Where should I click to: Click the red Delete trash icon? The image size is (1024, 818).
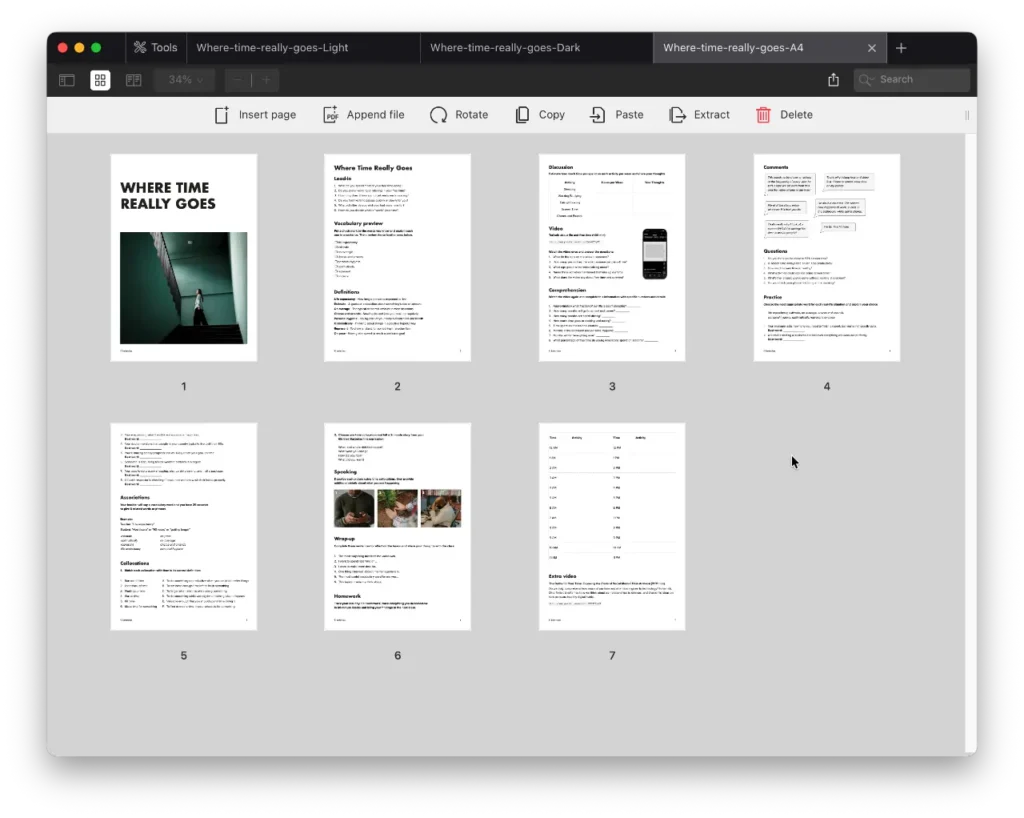[x=763, y=115]
